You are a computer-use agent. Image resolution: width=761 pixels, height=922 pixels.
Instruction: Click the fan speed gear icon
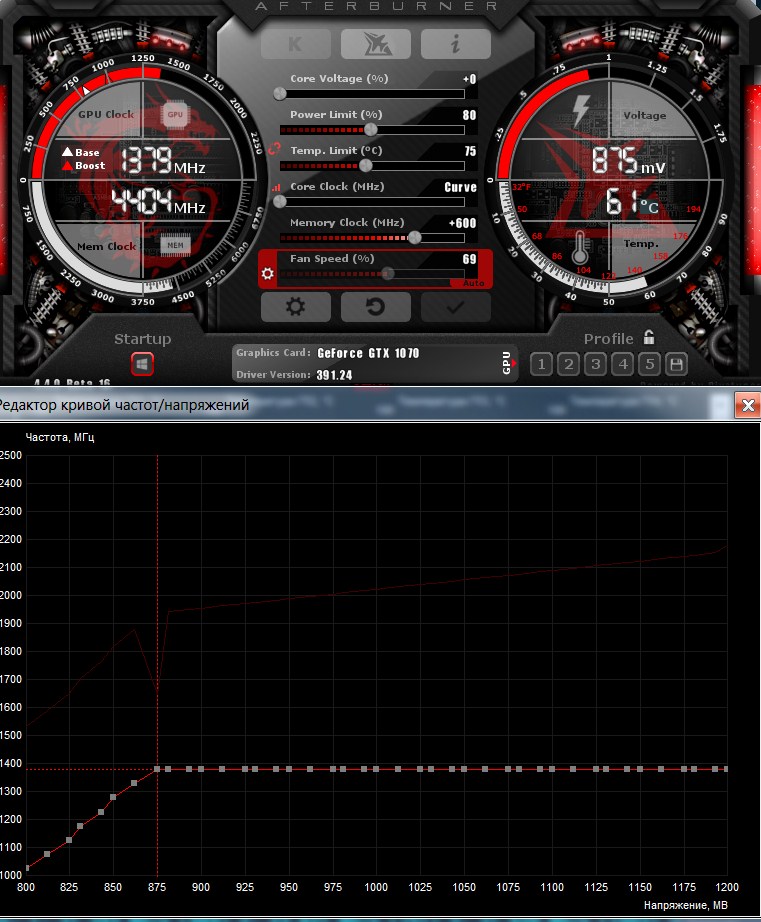pos(268,273)
